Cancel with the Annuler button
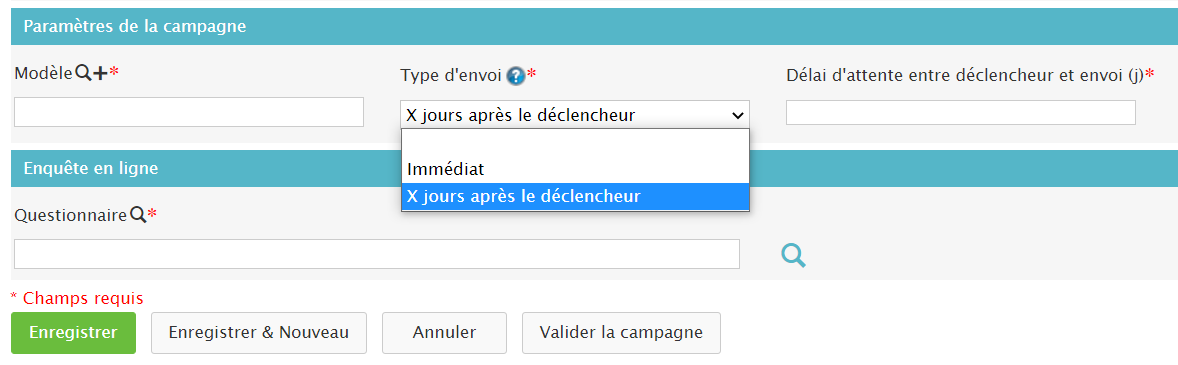The height and width of the screenshot is (365, 1178). click(444, 333)
